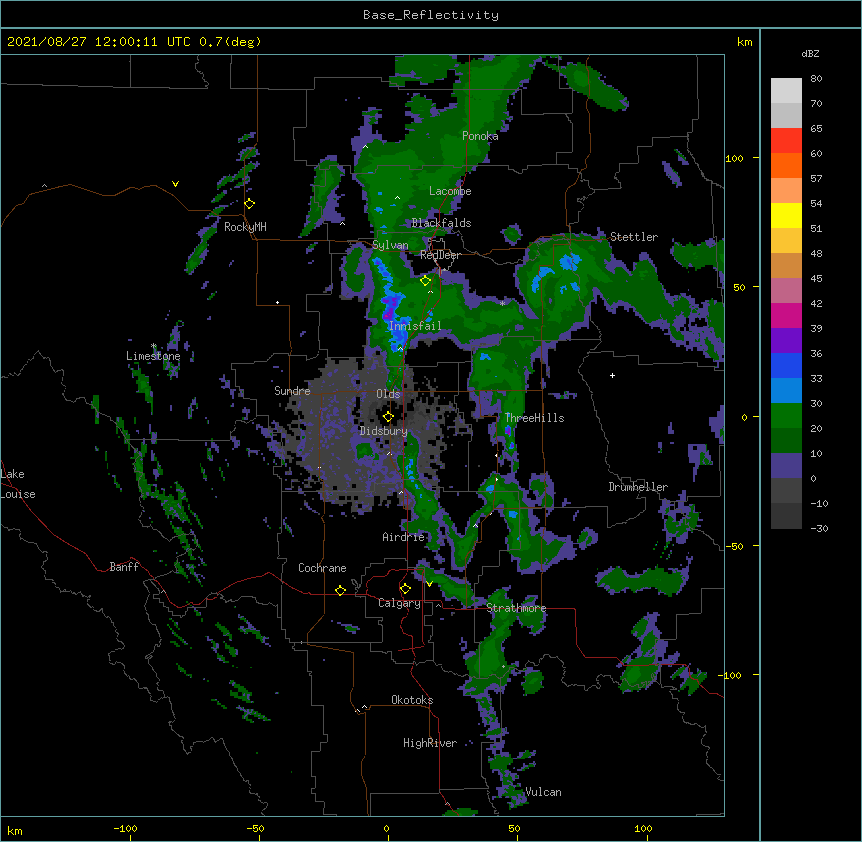This screenshot has height=842, width=862.
Task: Select the RedDeer label
Action: [x=440, y=255]
